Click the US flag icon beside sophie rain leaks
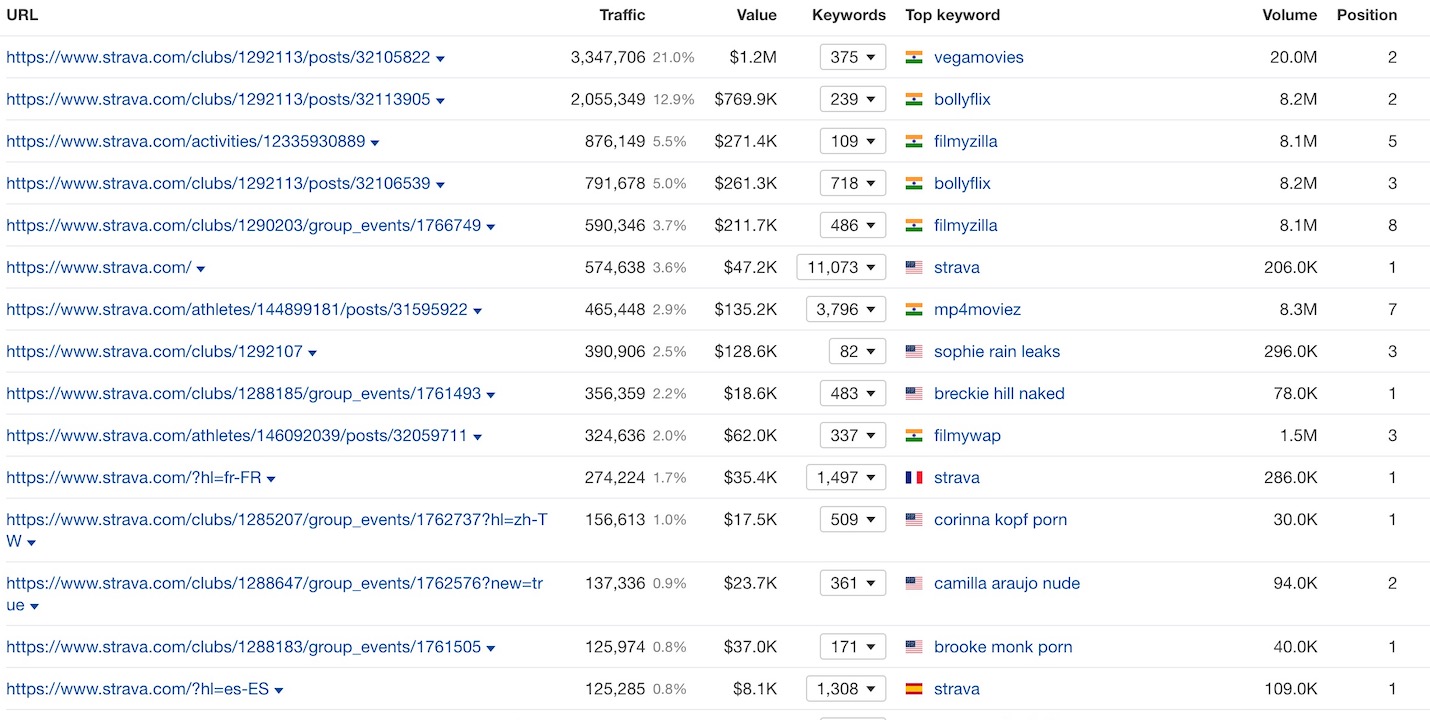The width and height of the screenshot is (1430, 720). (x=913, y=352)
